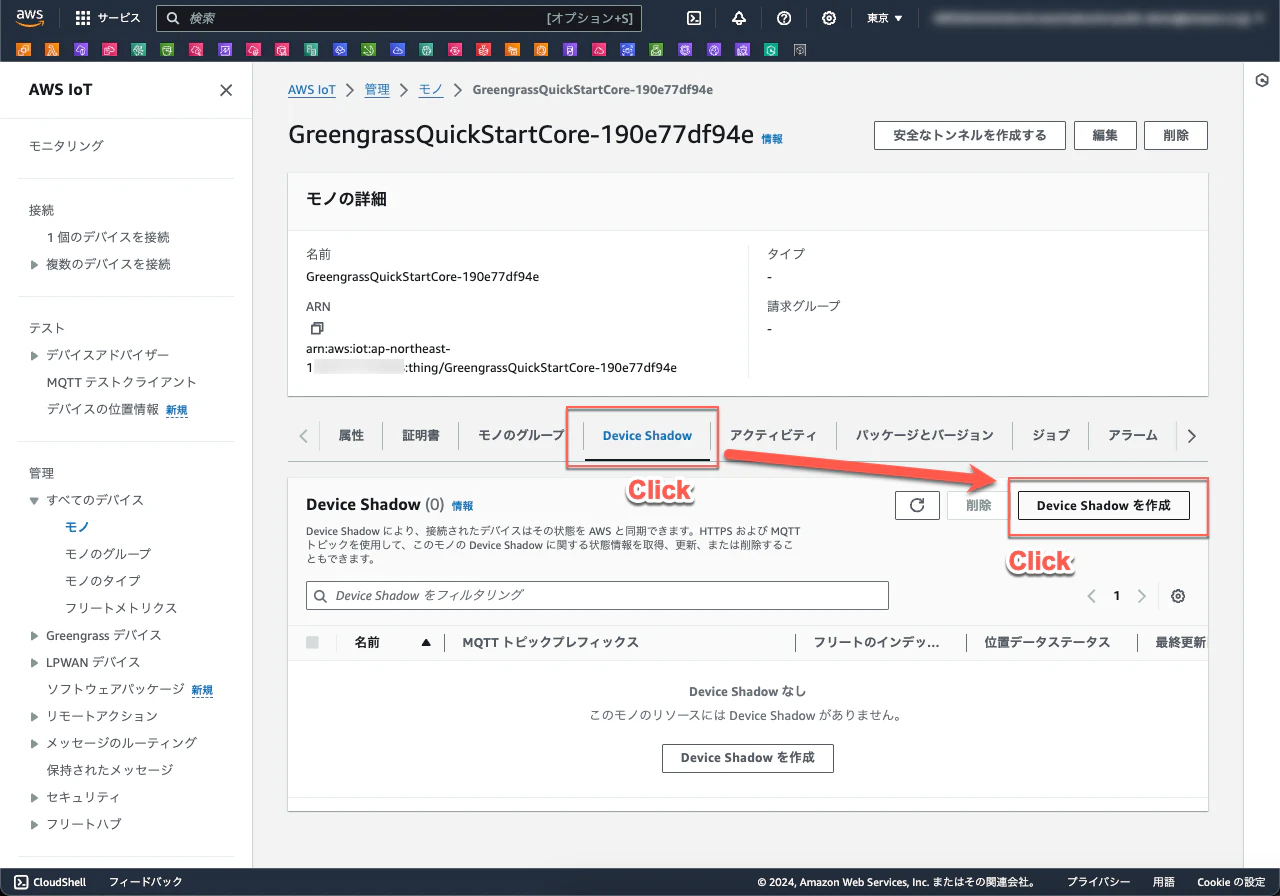
Task: Open the help question mark menu
Action: (784, 18)
